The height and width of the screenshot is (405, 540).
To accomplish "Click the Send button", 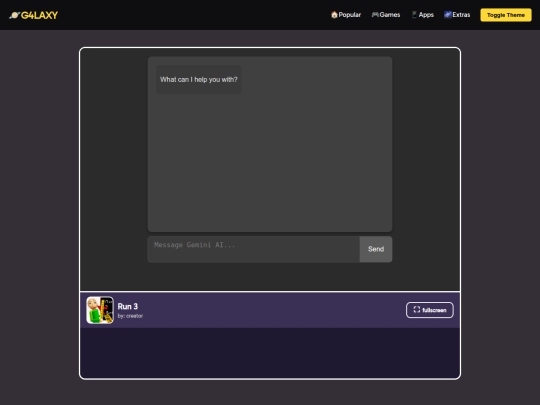I will [376, 249].
